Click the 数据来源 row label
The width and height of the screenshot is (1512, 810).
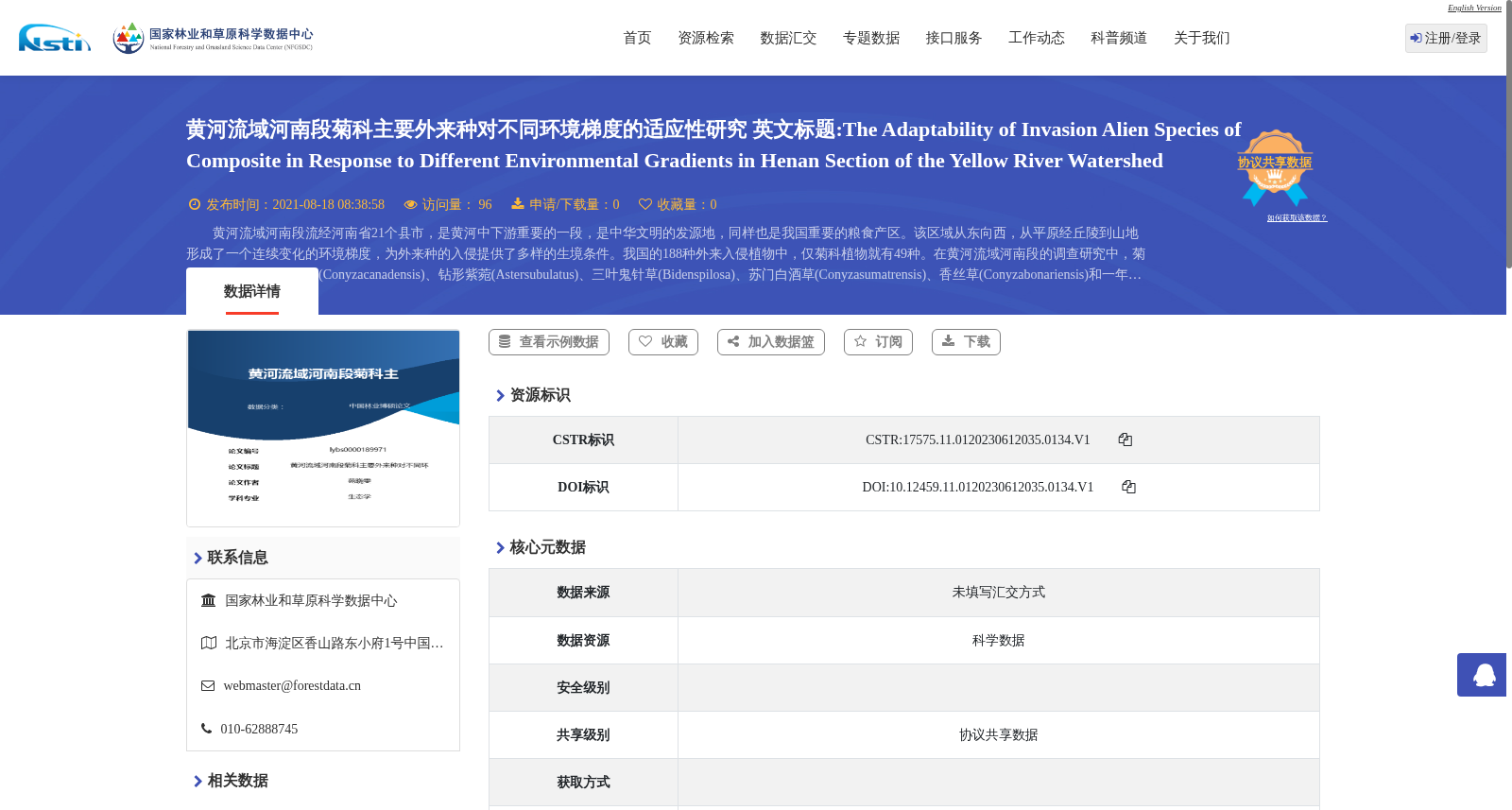pos(583,593)
